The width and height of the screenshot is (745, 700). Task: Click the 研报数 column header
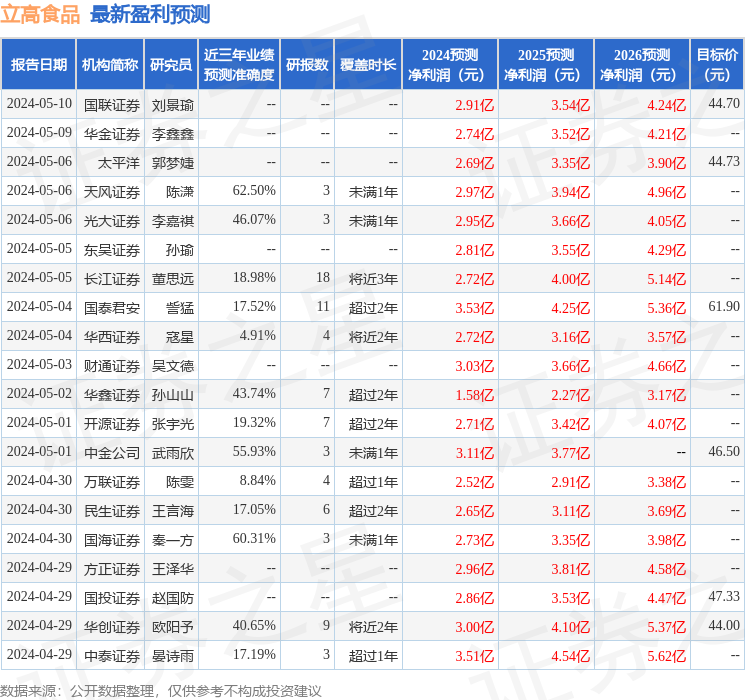point(307,64)
